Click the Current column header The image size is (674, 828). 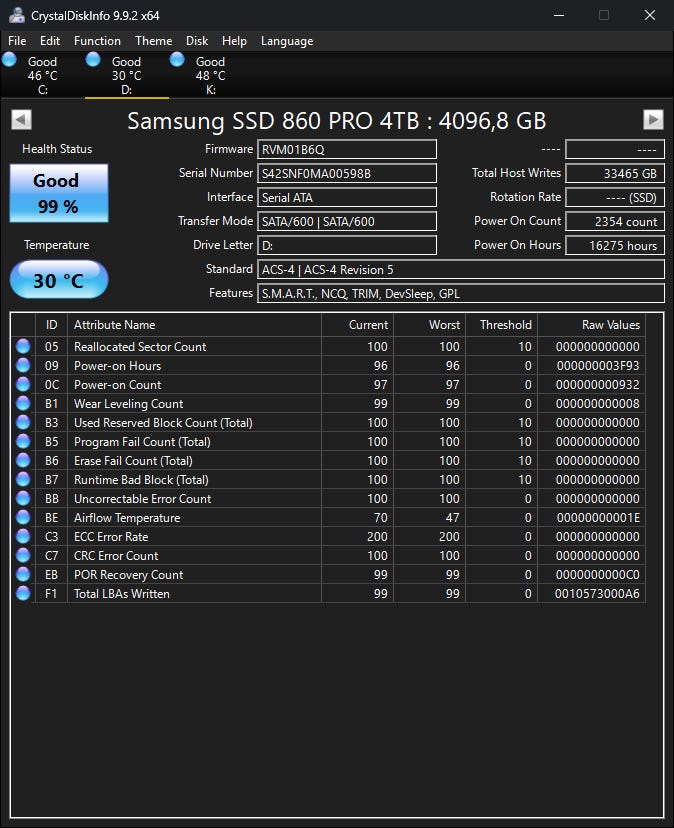tap(358, 325)
